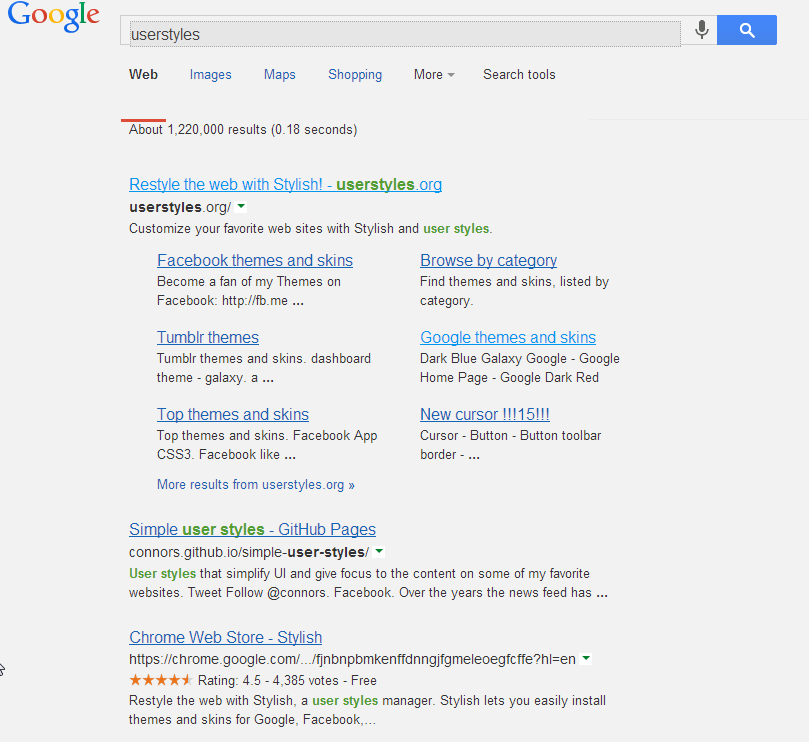809x742 pixels.
Task: Click the Google logo
Action: pos(53,18)
